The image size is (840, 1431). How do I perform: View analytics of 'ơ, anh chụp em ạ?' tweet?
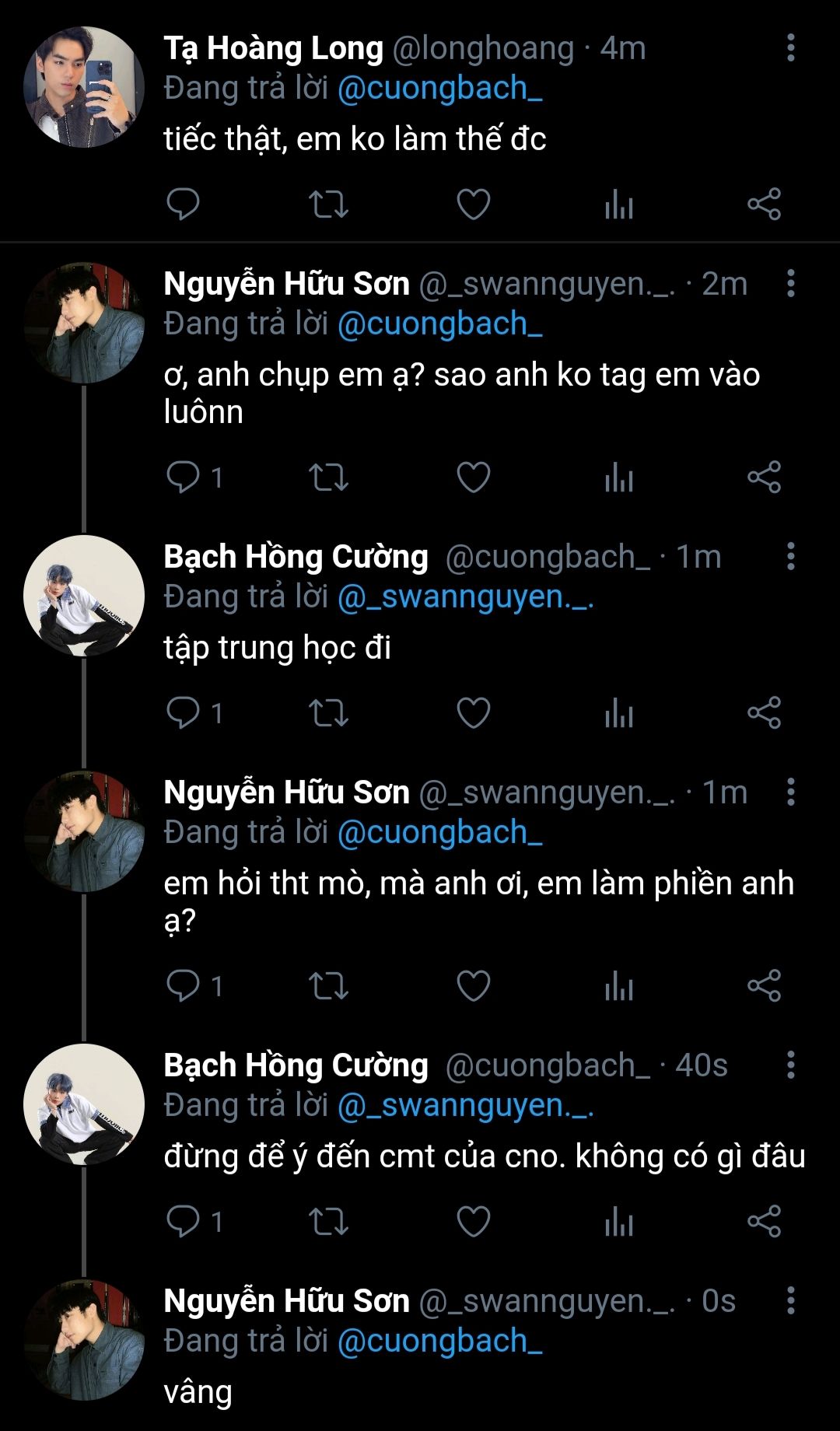point(619,478)
